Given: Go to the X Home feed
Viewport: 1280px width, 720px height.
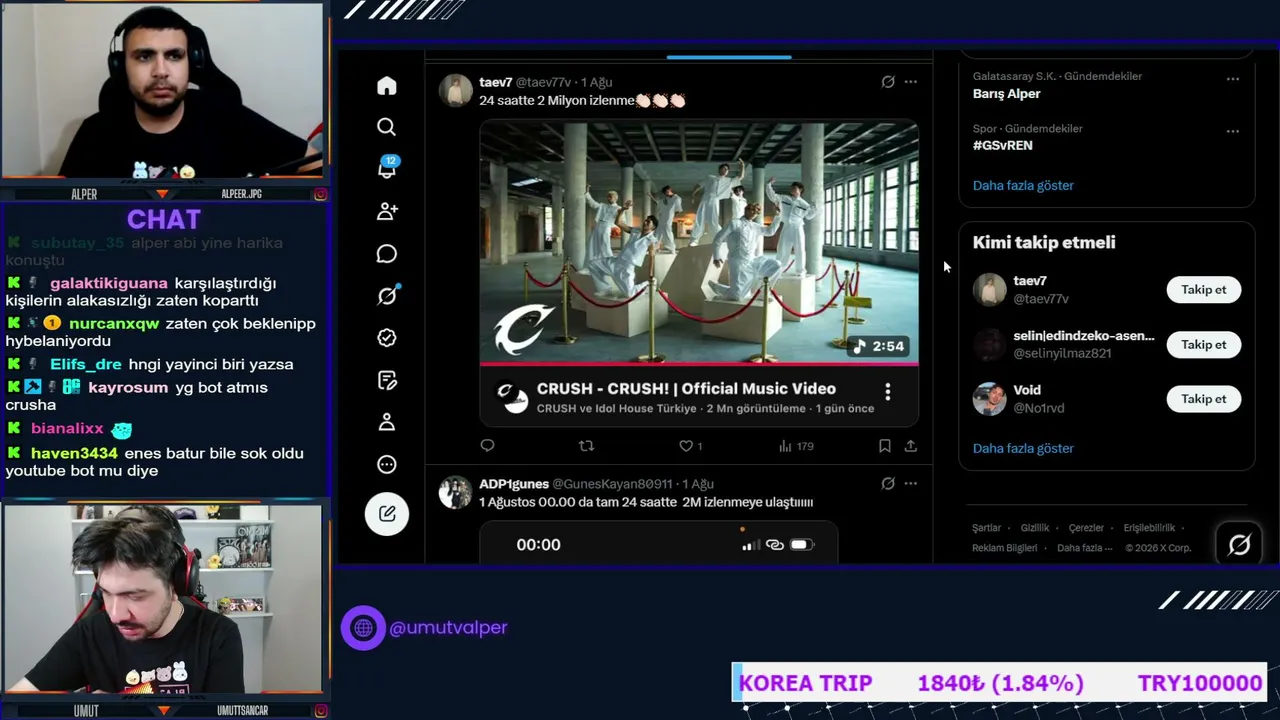Looking at the screenshot, I should coord(387,86).
